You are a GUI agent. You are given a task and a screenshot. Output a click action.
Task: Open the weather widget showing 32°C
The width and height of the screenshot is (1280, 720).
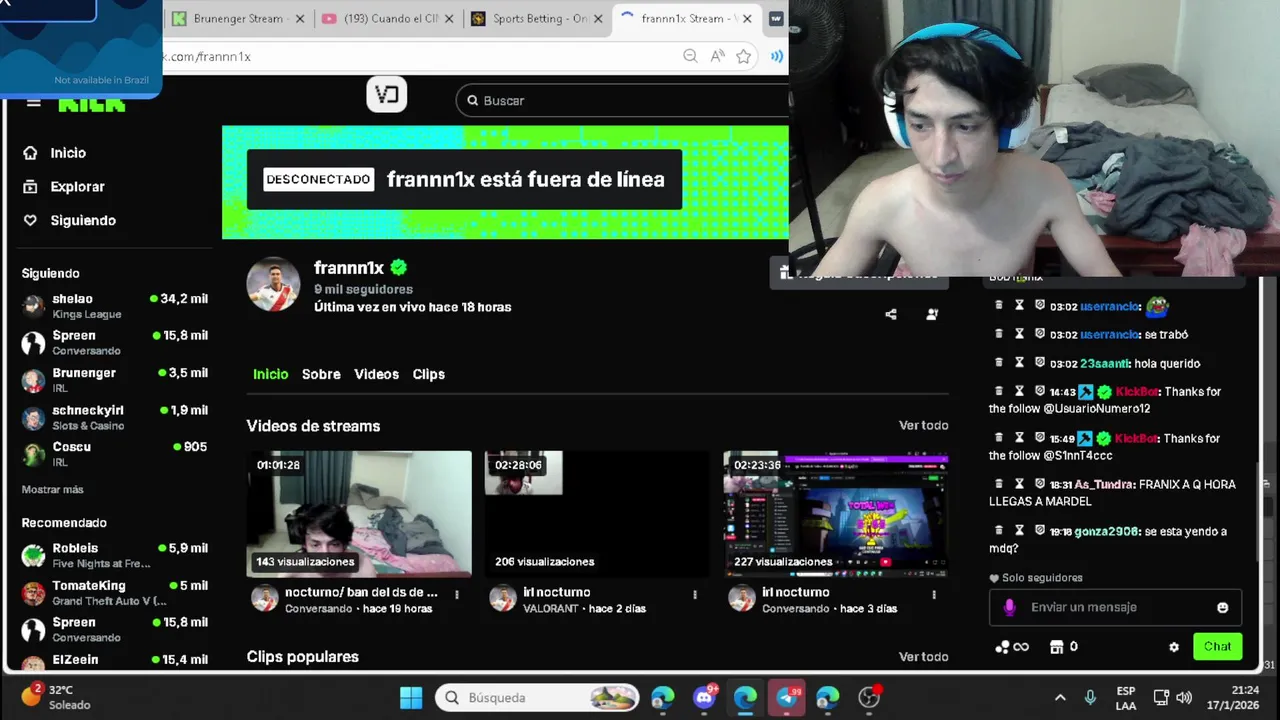pyautogui.click(x=56, y=697)
